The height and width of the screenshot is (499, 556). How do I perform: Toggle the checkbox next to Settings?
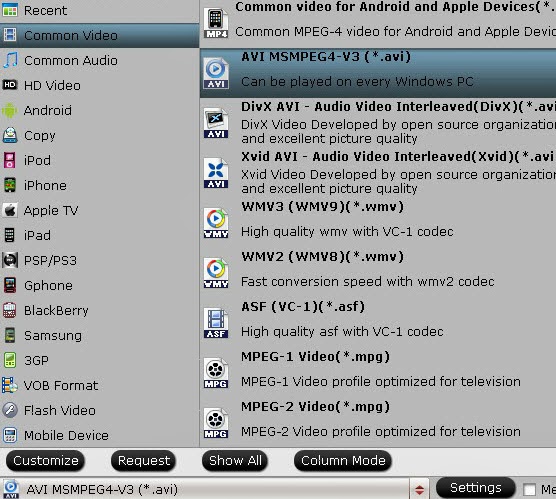coord(529,489)
